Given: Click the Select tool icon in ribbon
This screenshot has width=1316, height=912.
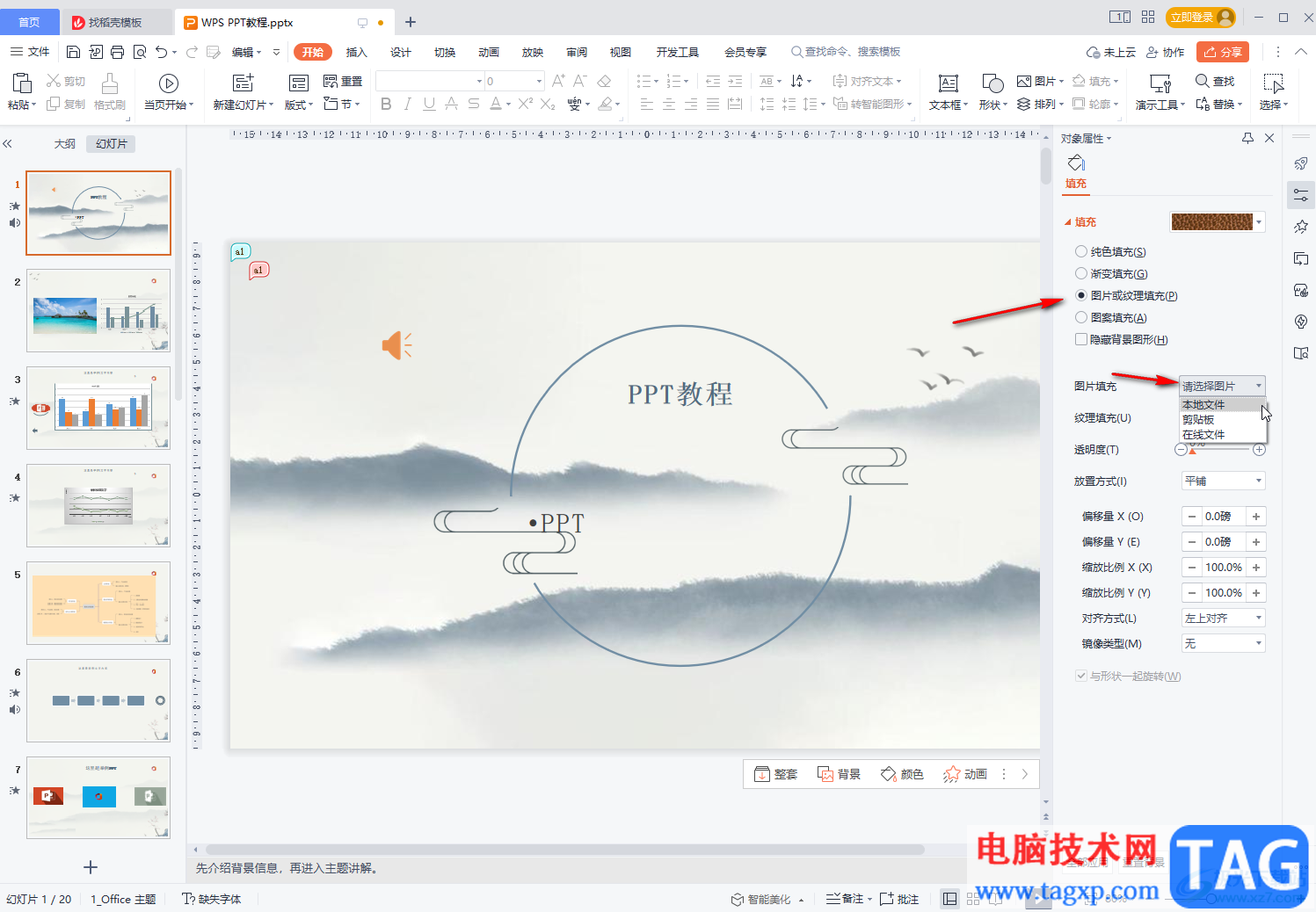Looking at the screenshot, I should (1273, 83).
